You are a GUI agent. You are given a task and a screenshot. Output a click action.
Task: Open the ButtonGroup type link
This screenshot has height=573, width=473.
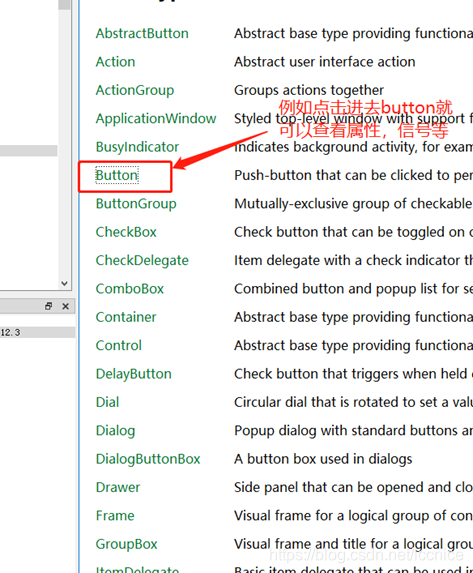(136, 204)
